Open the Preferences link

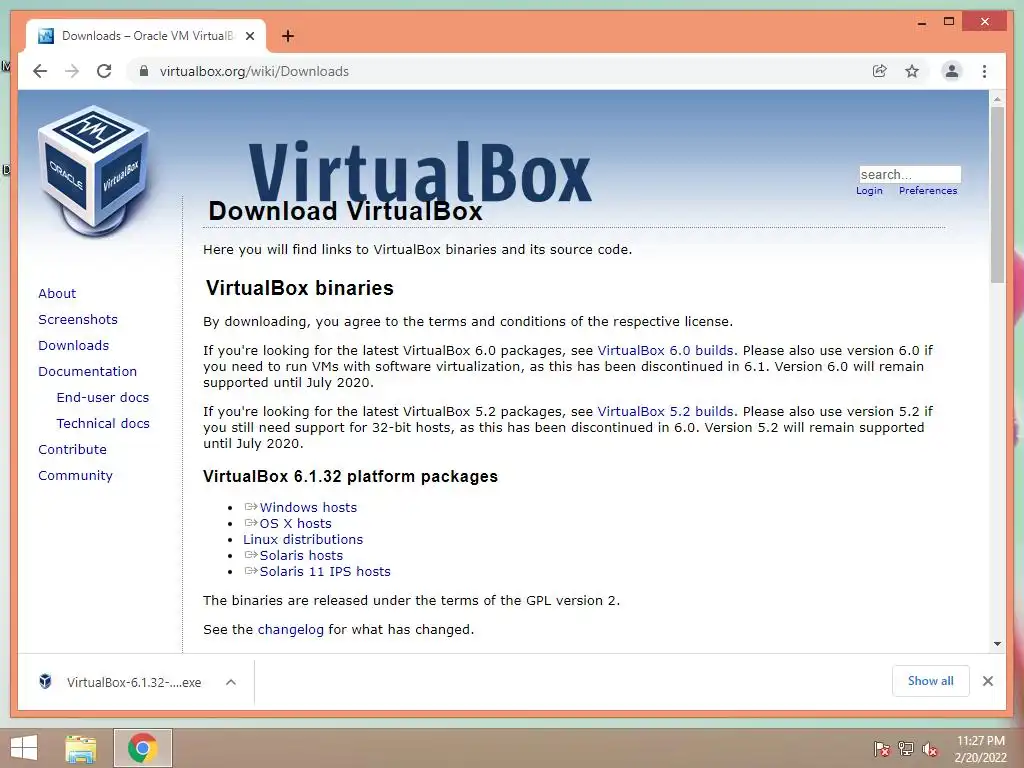click(928, 191)
